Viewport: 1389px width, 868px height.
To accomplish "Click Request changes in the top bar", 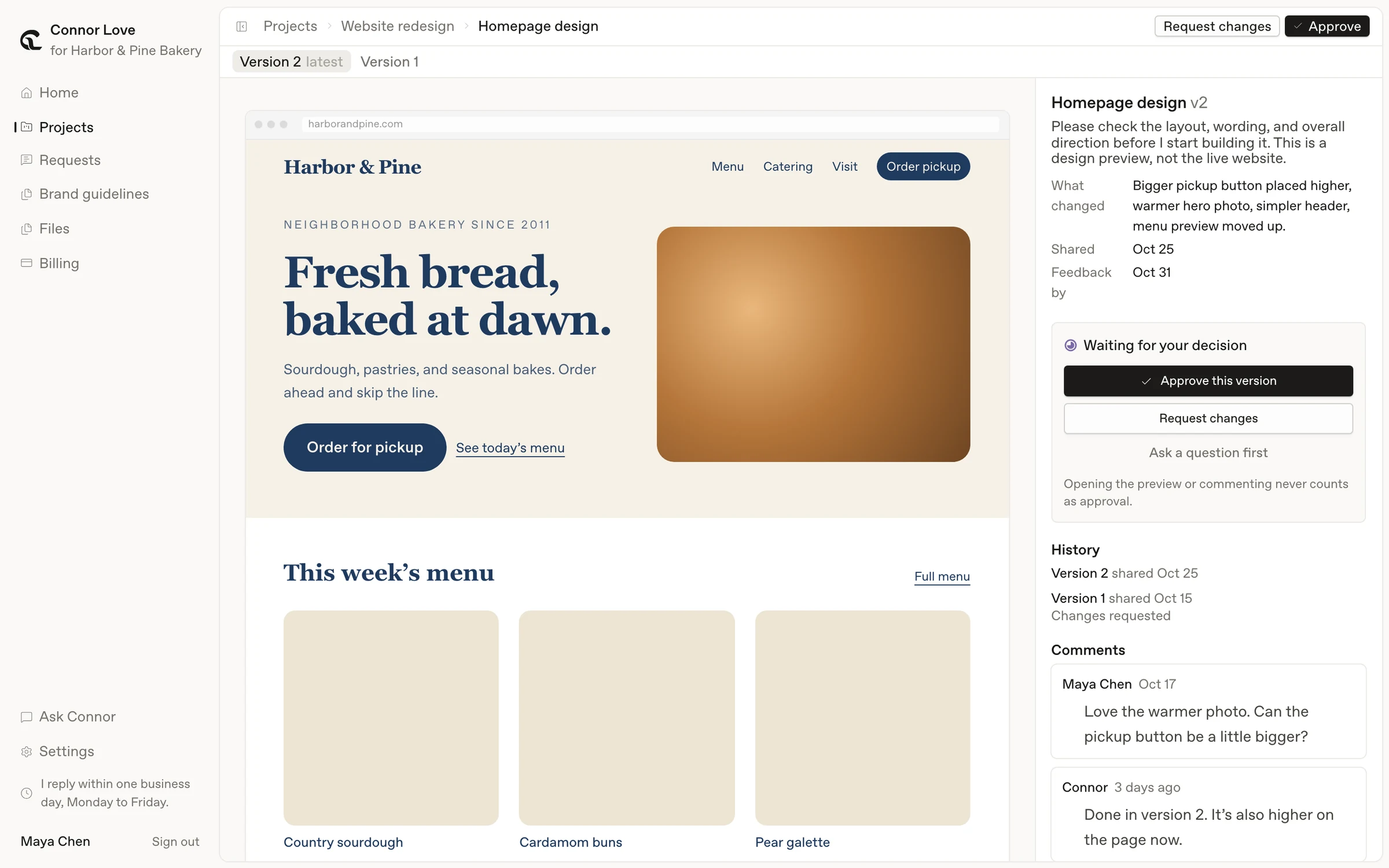I will [x=1217, y=26].
